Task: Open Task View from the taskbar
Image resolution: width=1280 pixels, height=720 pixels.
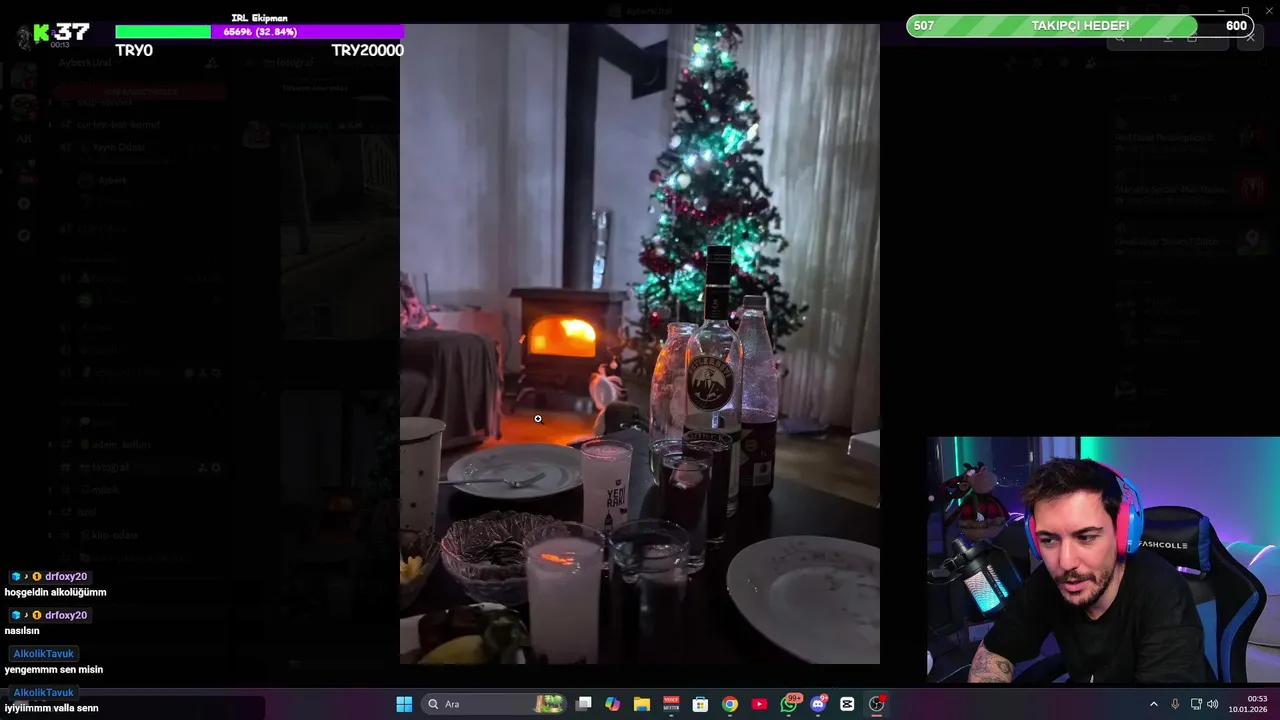Action: tap(584, 704)
